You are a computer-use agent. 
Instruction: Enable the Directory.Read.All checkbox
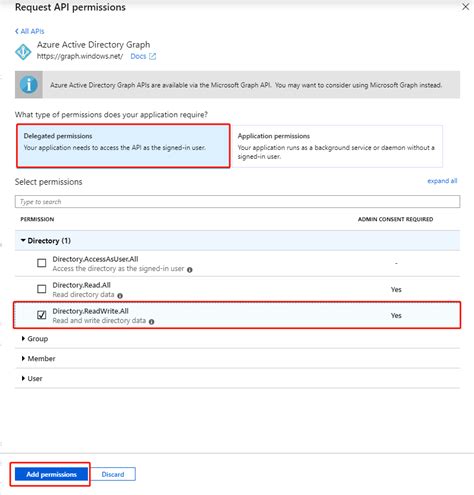click(42, 289)
